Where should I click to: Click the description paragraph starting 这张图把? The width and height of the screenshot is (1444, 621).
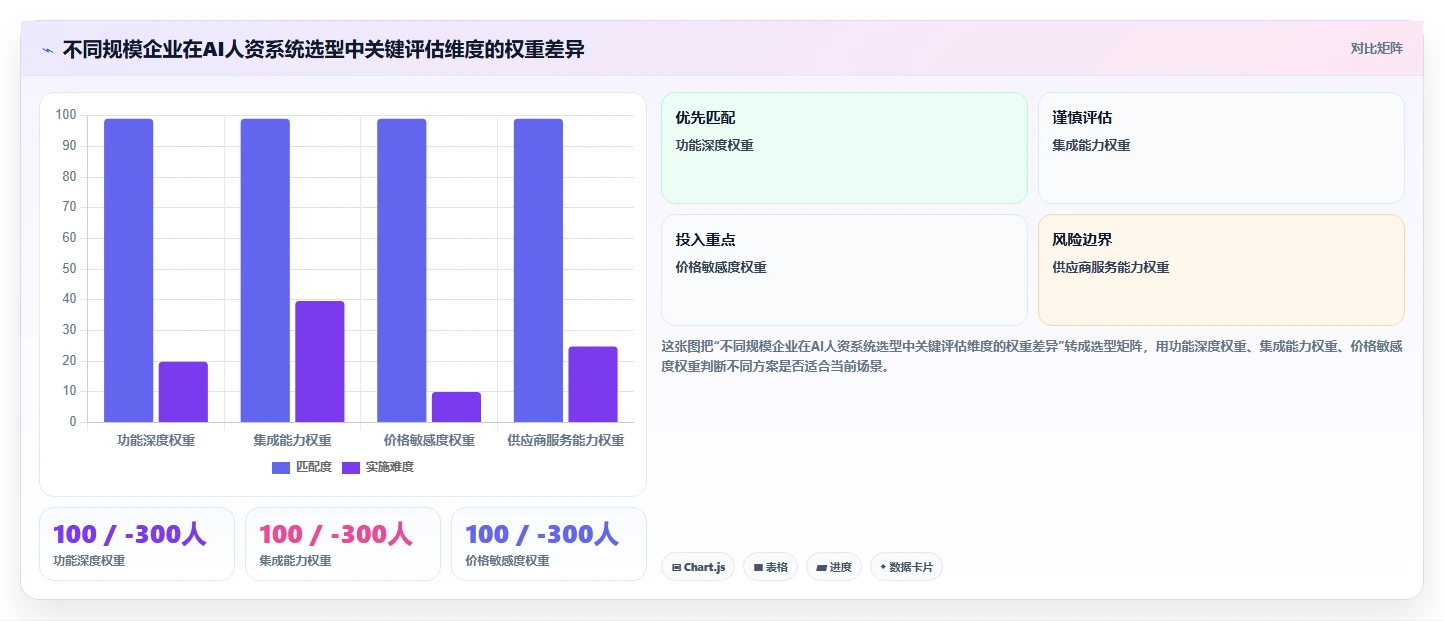pos(1031,356)
